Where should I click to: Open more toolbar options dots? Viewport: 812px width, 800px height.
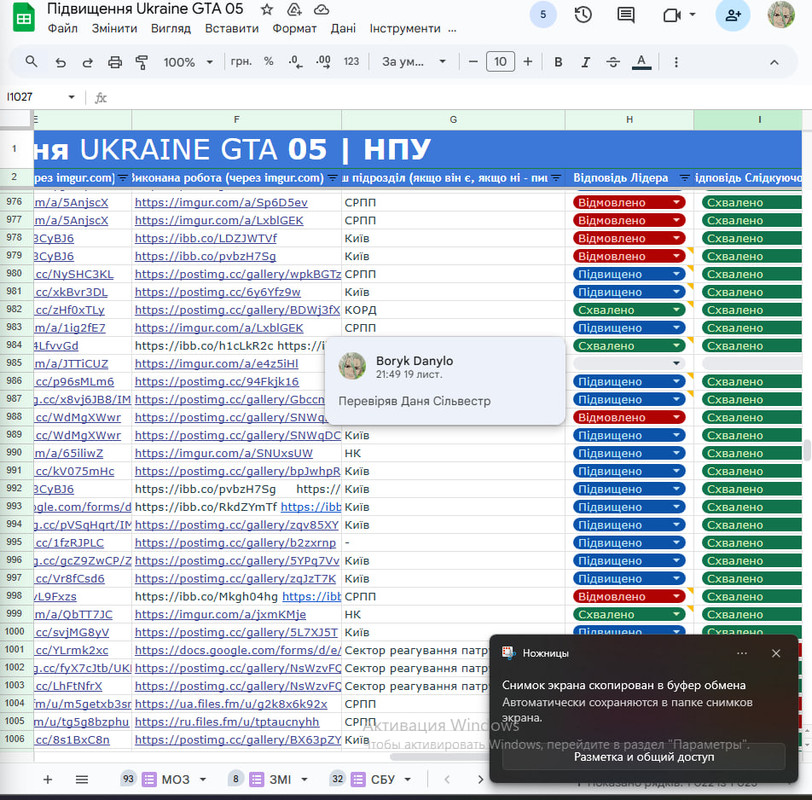pyautogui.click(x=676, y=62)
